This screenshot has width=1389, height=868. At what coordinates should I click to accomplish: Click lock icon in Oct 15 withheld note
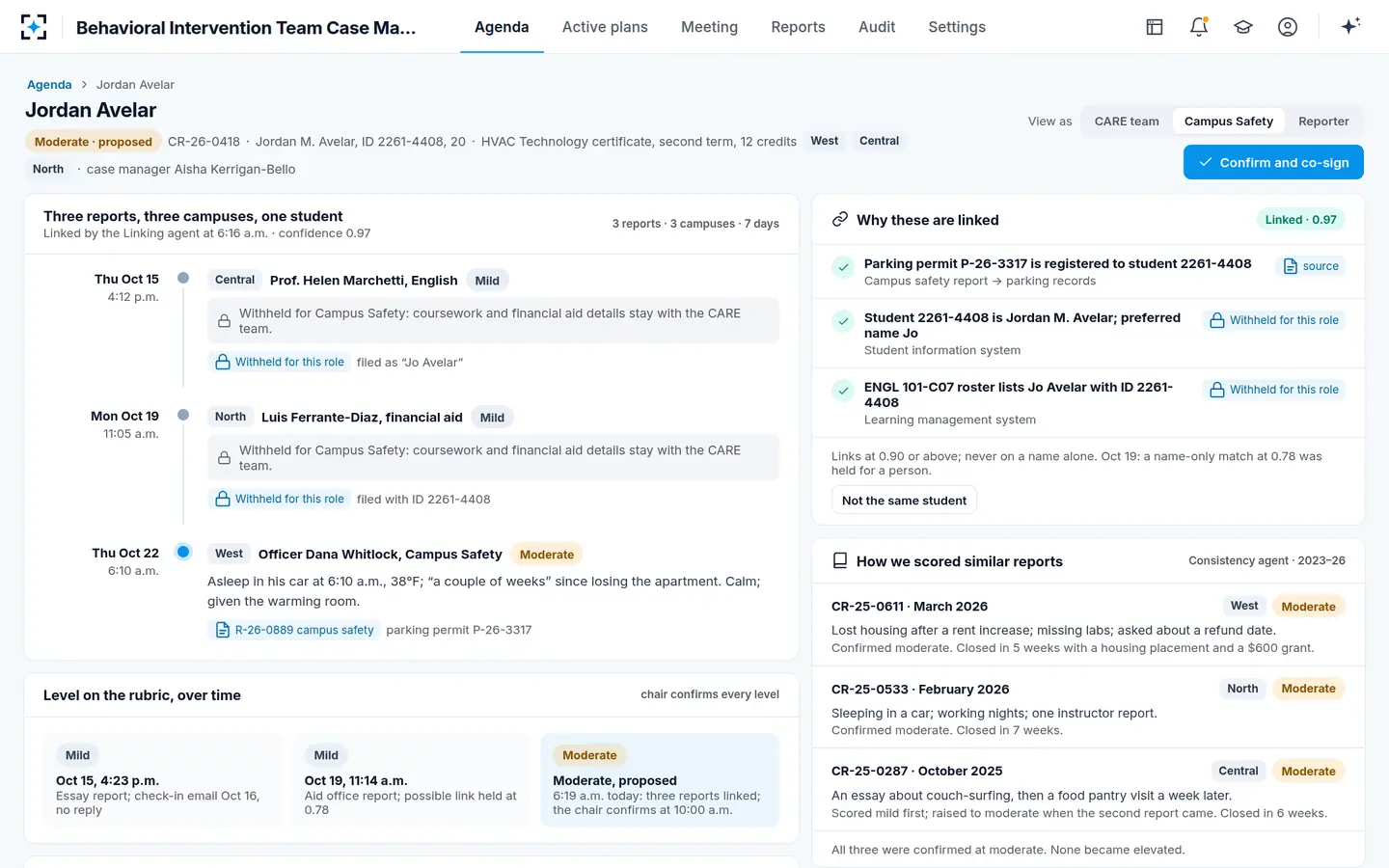pyautogui.click(x=224, y=321)
